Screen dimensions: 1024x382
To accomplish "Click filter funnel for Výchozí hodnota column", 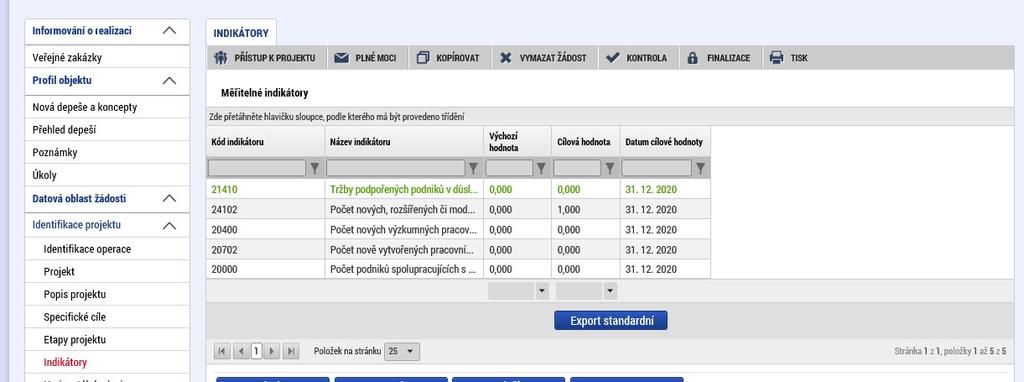I will point(541,168).
